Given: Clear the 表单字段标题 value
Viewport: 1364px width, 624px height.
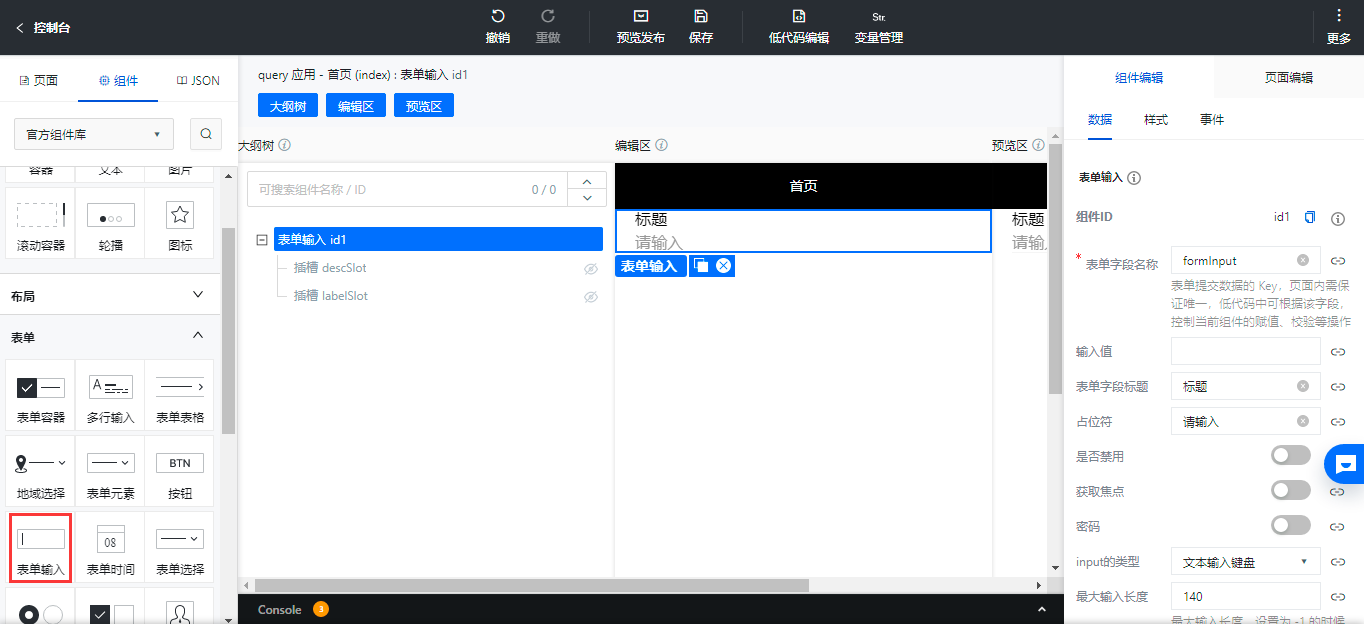Looking at the screenshot, I should (1303, 386).
